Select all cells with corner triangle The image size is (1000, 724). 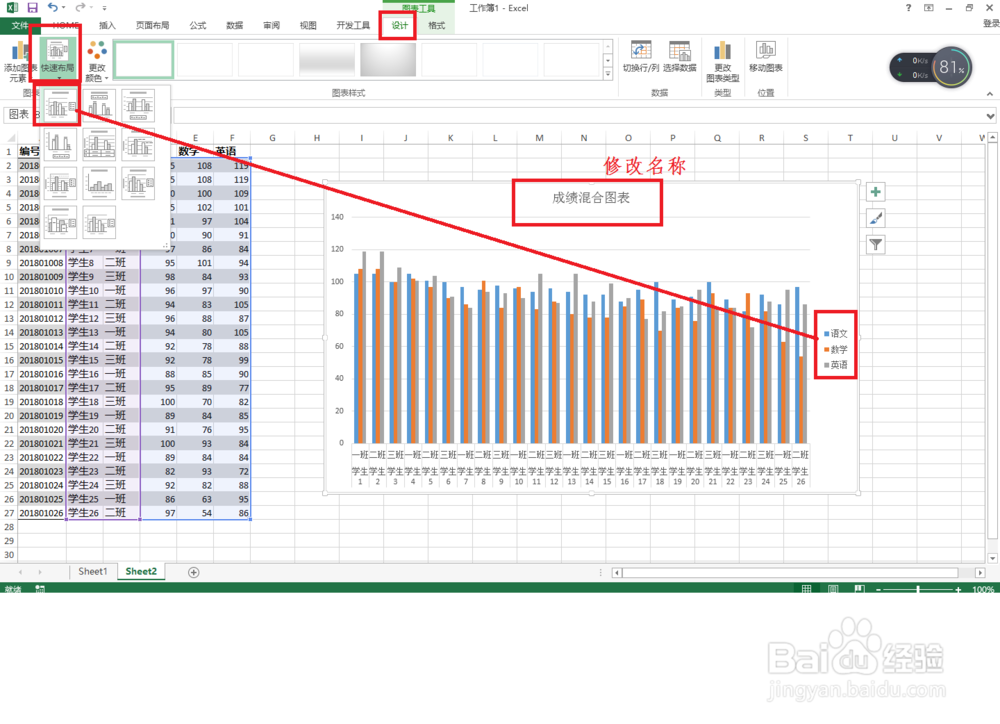[10, 138]
